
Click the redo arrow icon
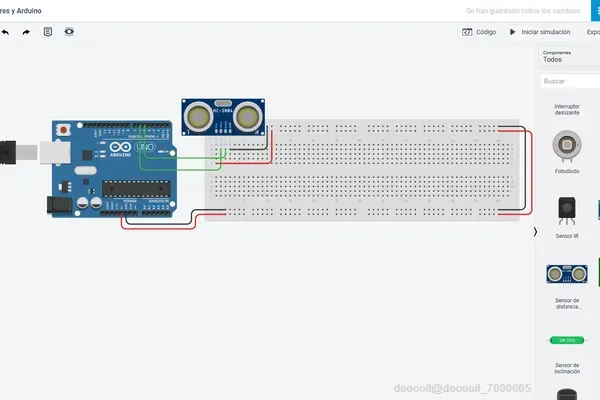26,32
